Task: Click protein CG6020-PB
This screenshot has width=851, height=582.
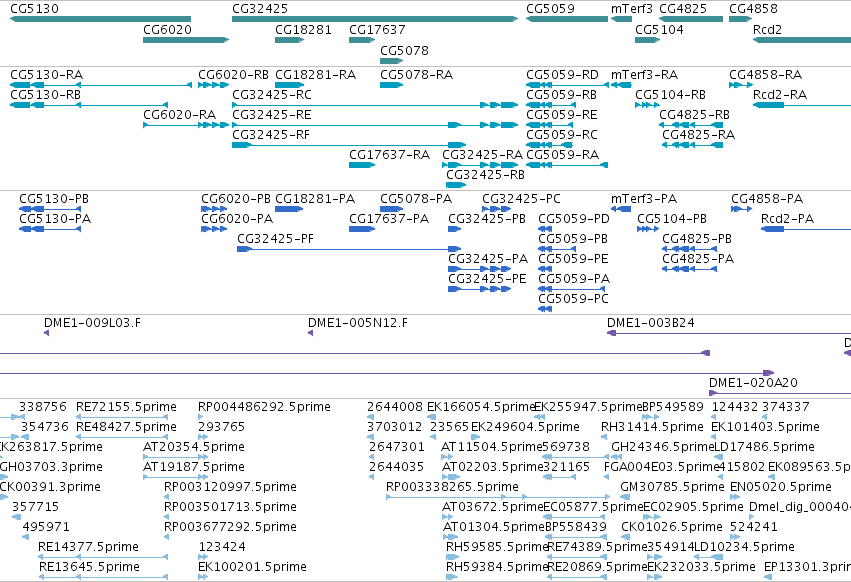Action: (214, 209)
